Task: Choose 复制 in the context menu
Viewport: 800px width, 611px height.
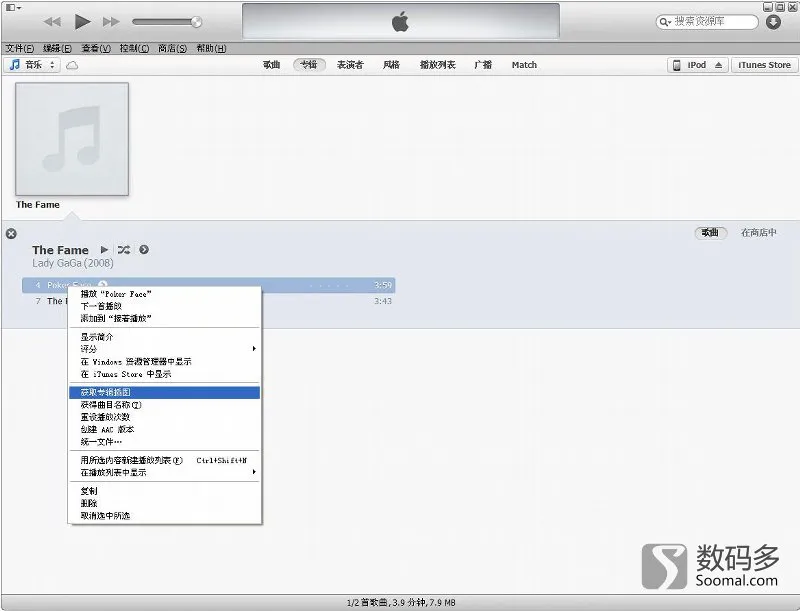Action: coord(164,491)
